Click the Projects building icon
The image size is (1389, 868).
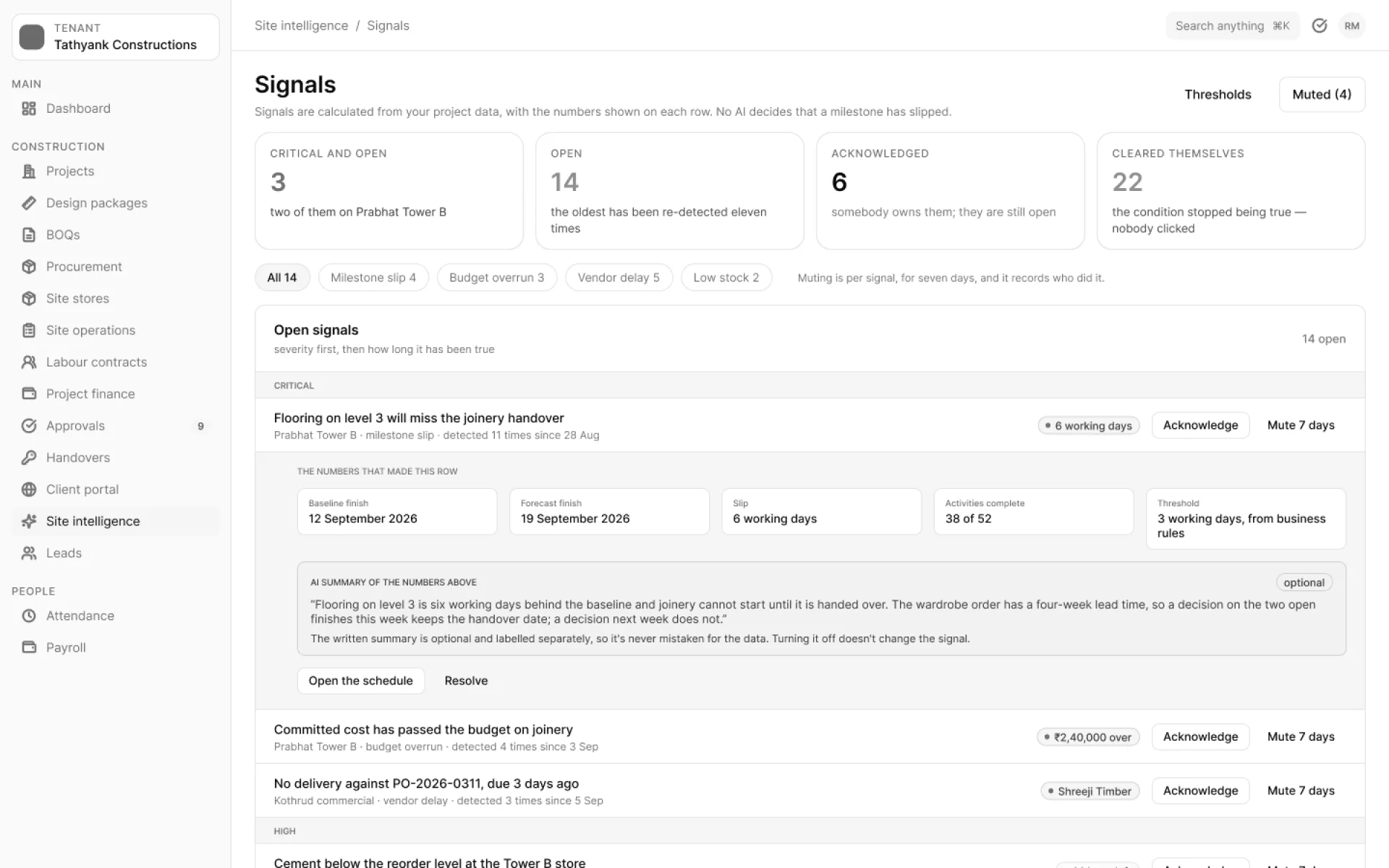[x=29, y=171]
